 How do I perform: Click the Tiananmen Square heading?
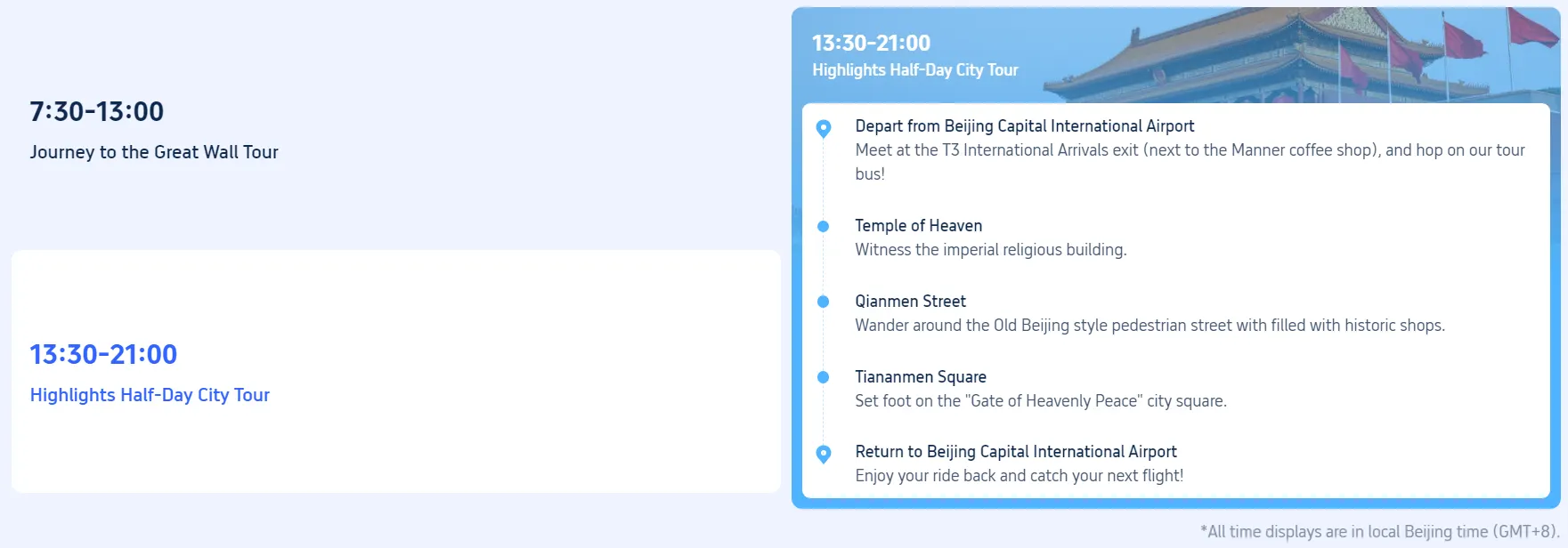[921, 376]
